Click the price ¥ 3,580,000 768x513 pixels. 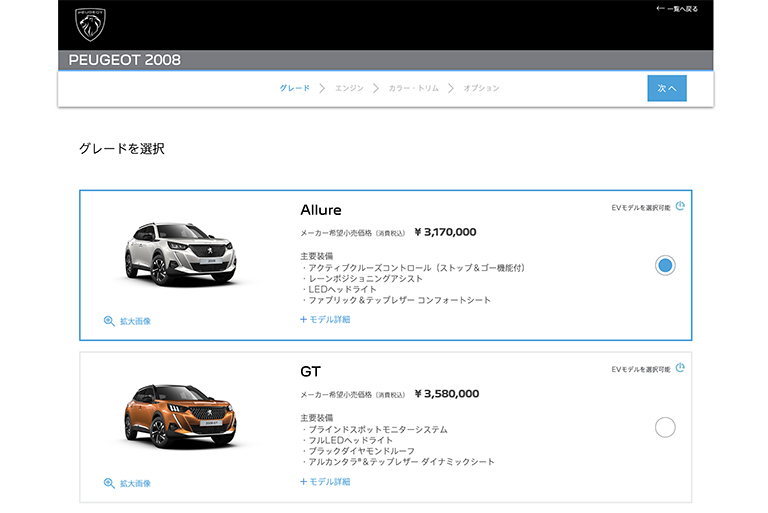pos(447,394)
